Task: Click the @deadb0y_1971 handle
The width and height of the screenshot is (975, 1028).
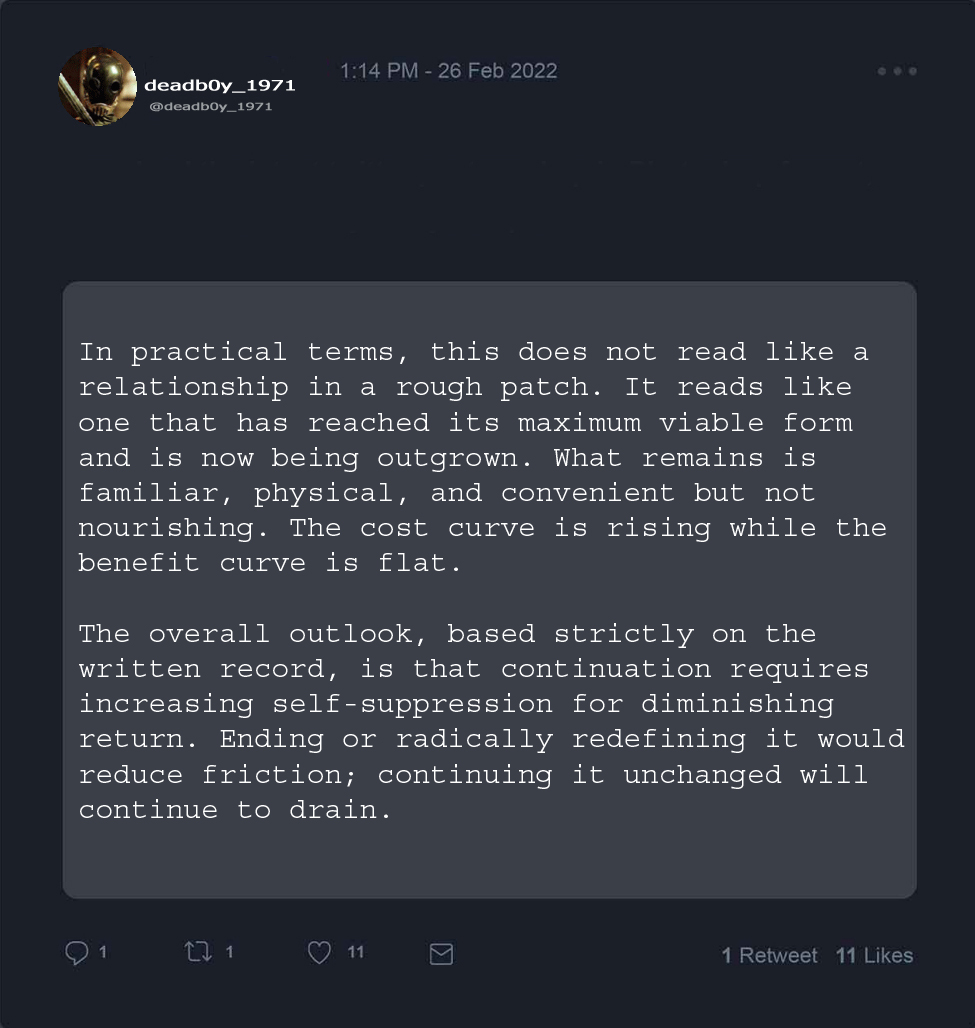Action: tap(210, 106)
